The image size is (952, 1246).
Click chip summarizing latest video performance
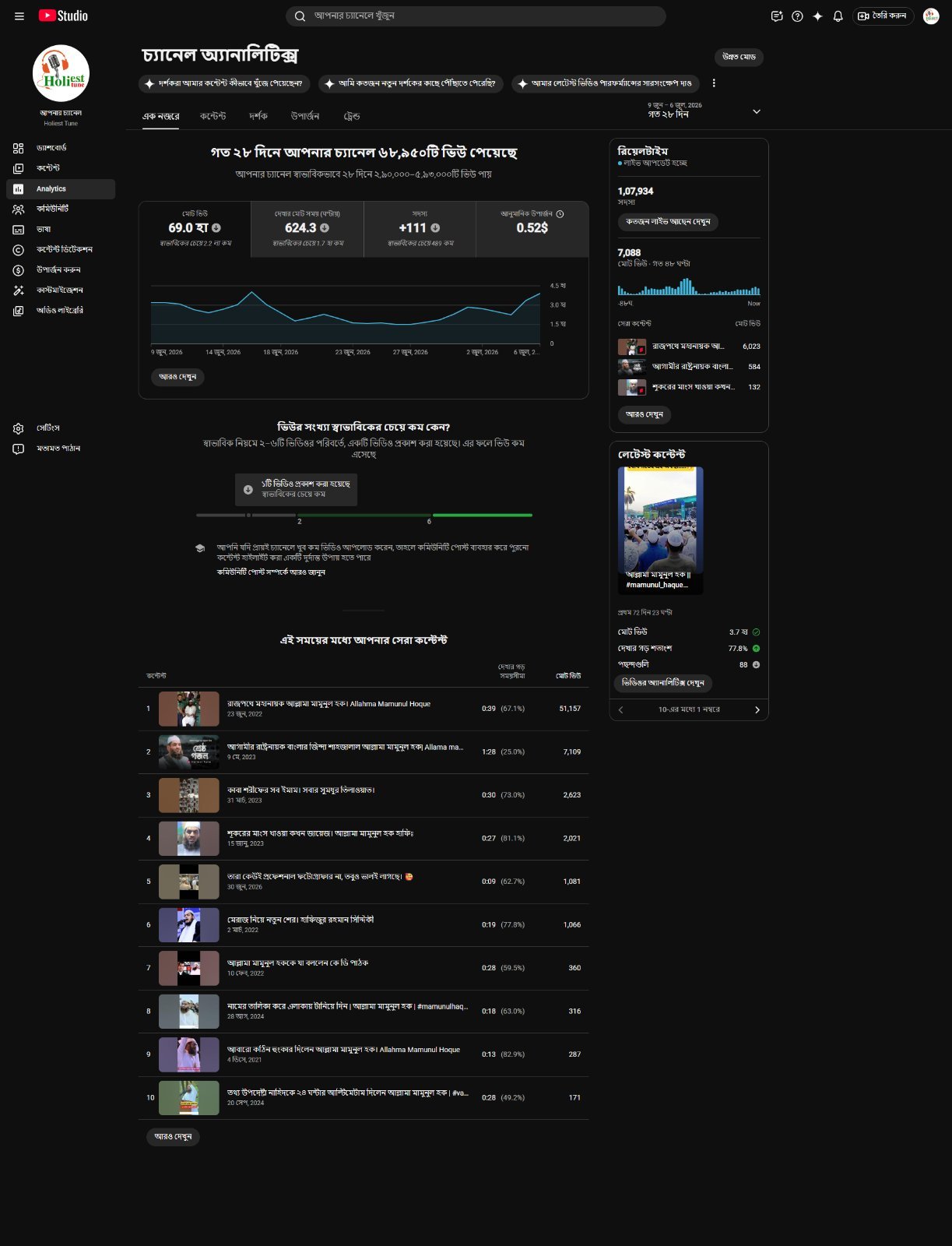pyautogui.click(x=605, y=83)
